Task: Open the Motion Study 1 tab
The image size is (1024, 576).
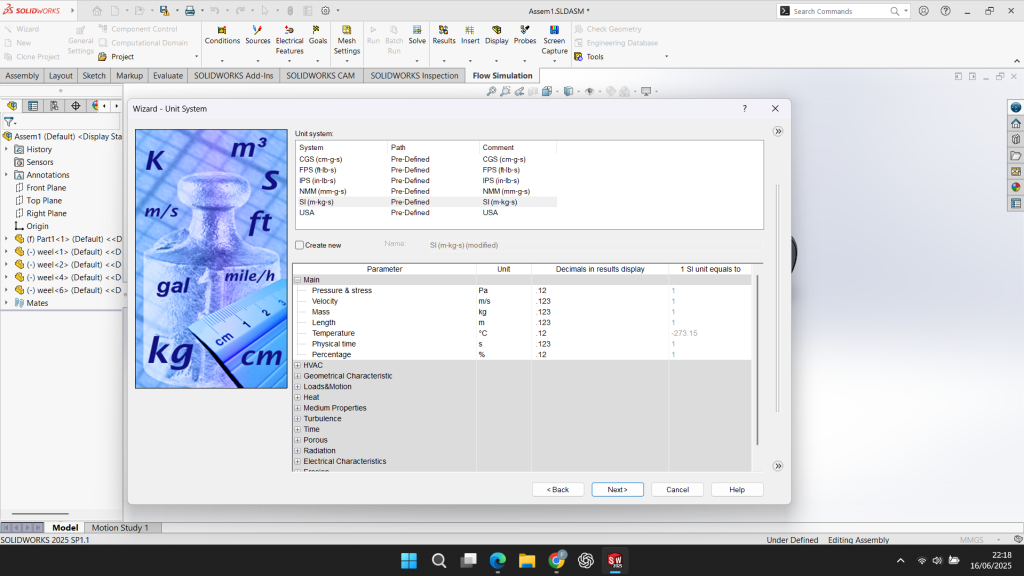Action: (x=120, y=527)
